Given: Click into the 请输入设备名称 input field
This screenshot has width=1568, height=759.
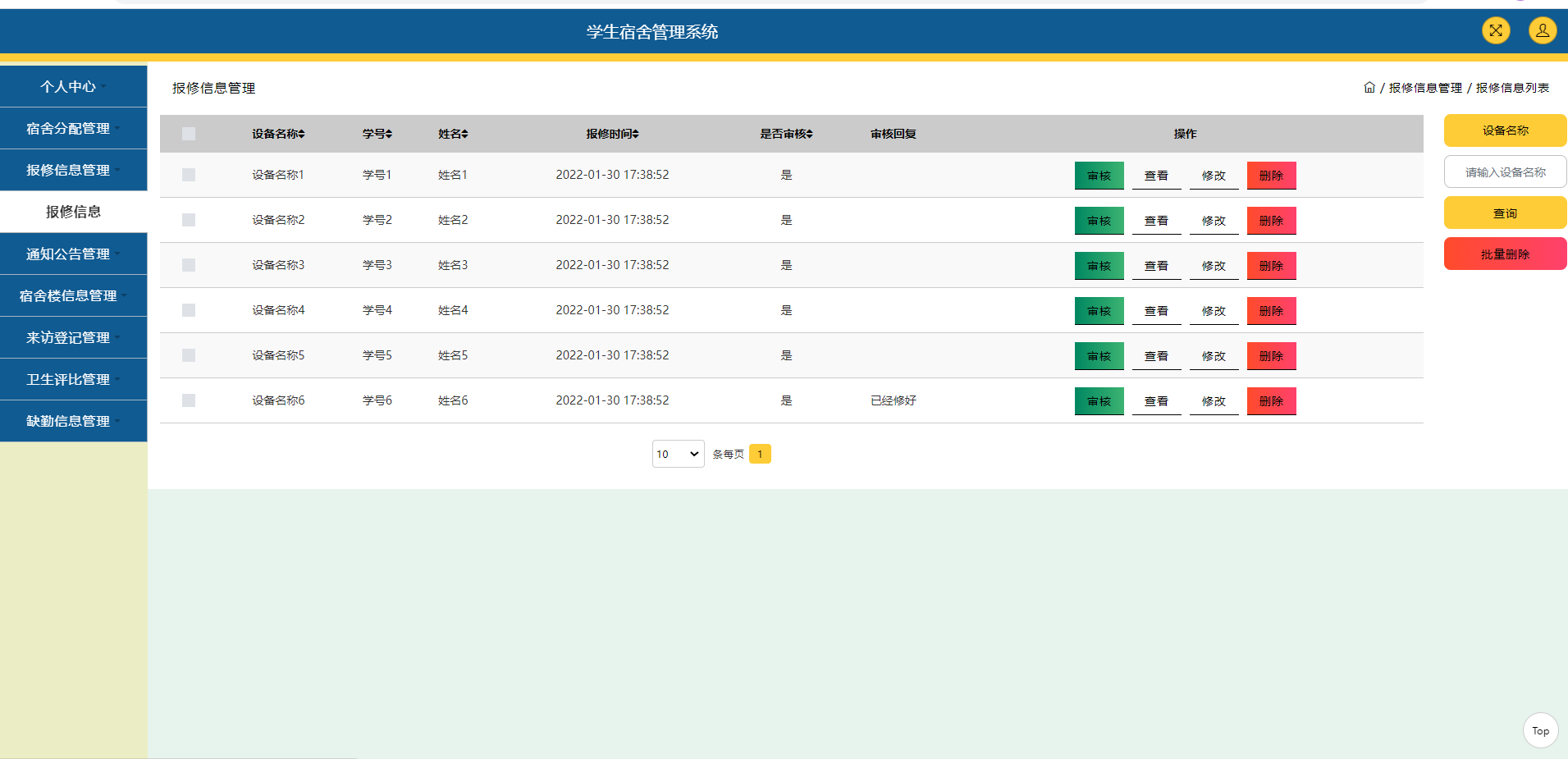Looking at the screenshot, I should point(1505,171).
